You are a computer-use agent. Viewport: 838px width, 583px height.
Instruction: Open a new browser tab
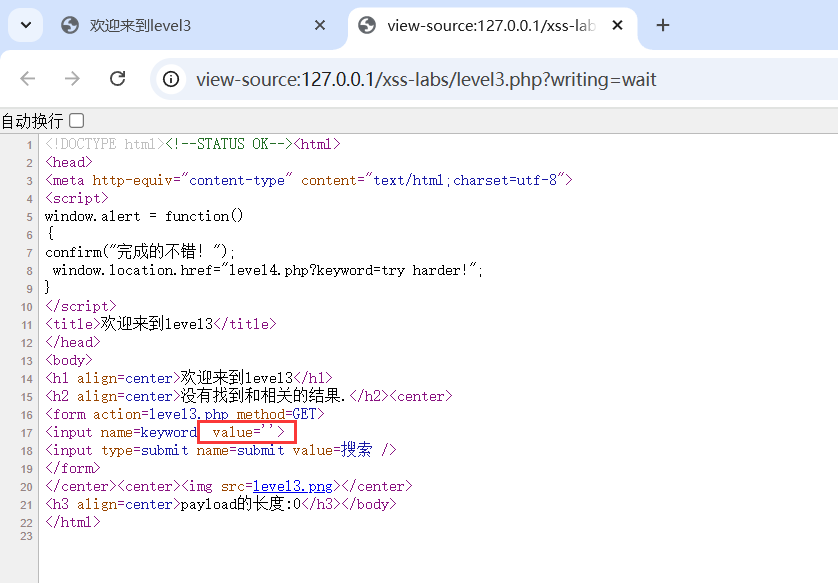(663, 25)
